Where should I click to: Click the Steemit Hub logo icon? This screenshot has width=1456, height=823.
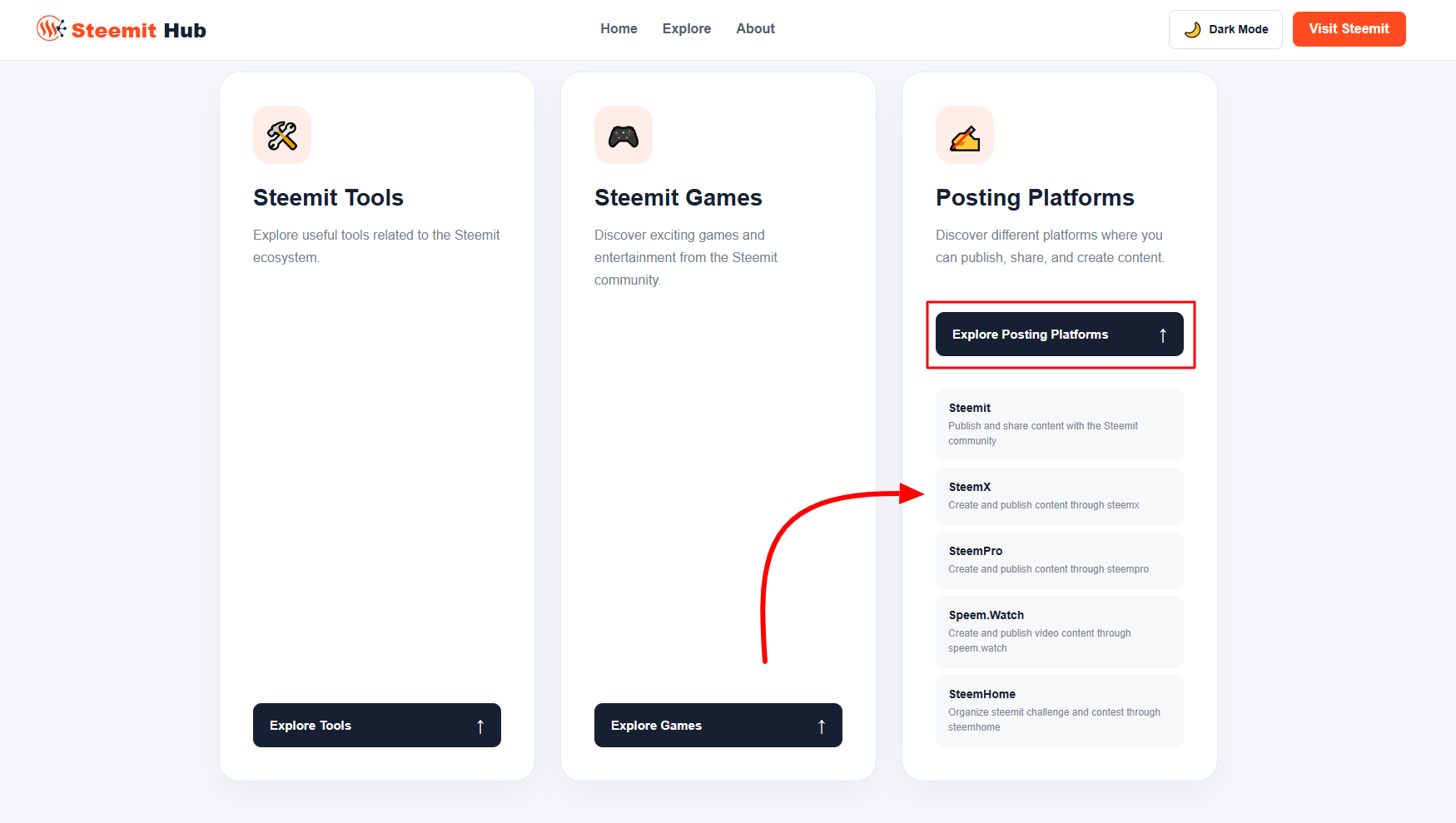tap(51, 29)
